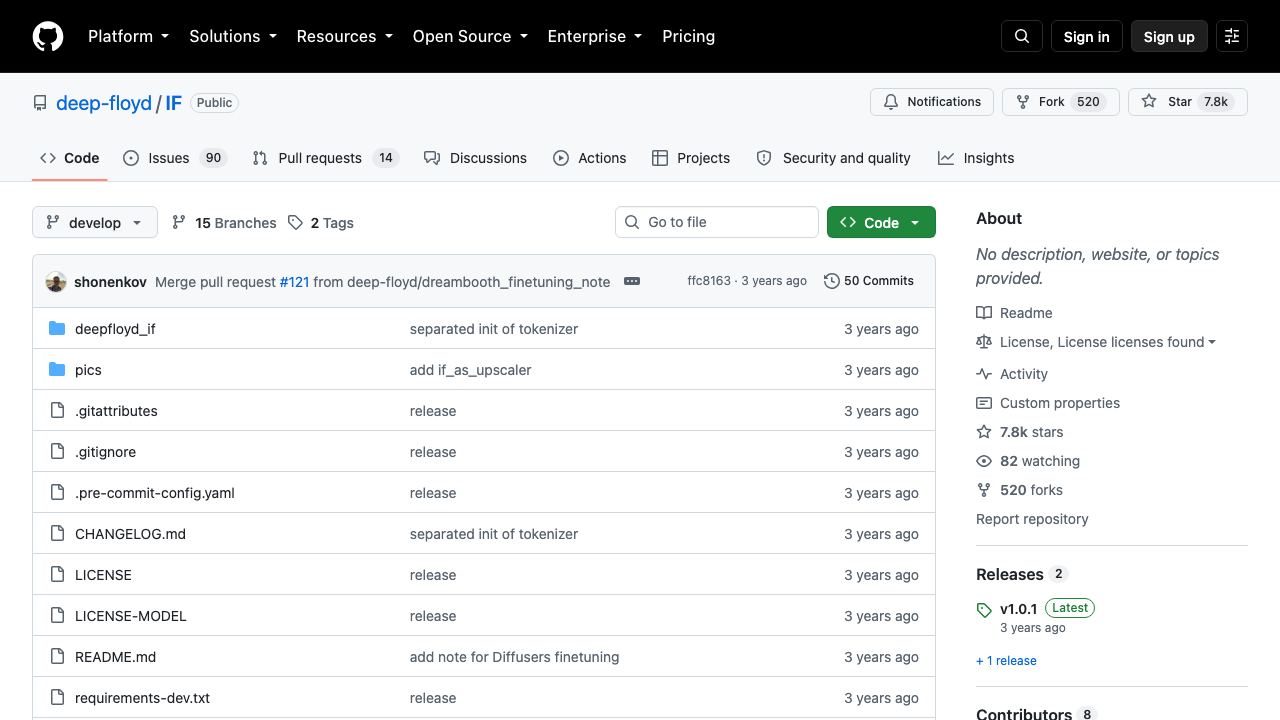Click the branches icon beside 15 Branches
Screen dimensions: 1280x720
coord(179,223)
